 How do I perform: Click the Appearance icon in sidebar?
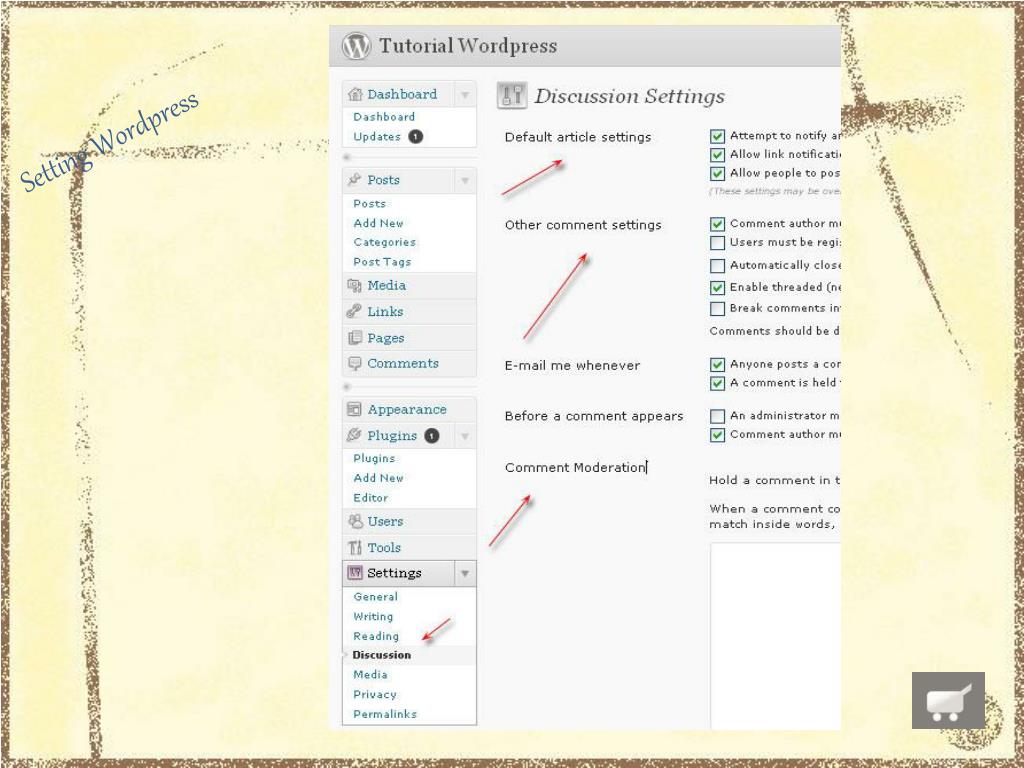tap(355, 409)
